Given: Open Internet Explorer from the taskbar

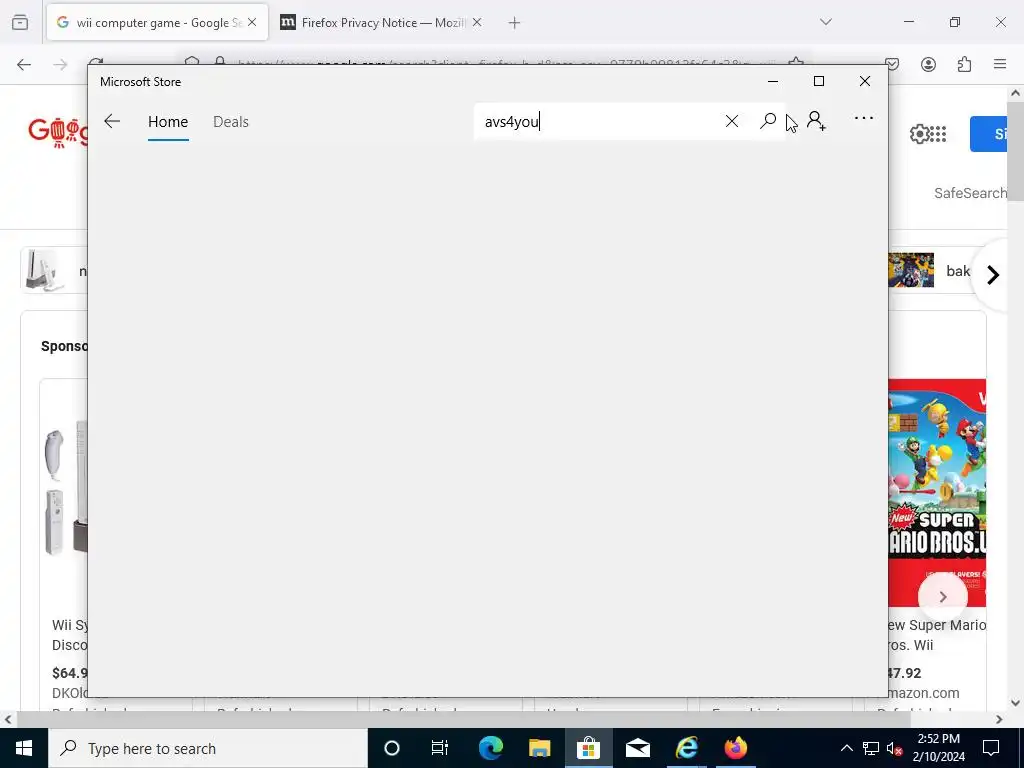Looking at the screenshot, I should tap(686, 748).
